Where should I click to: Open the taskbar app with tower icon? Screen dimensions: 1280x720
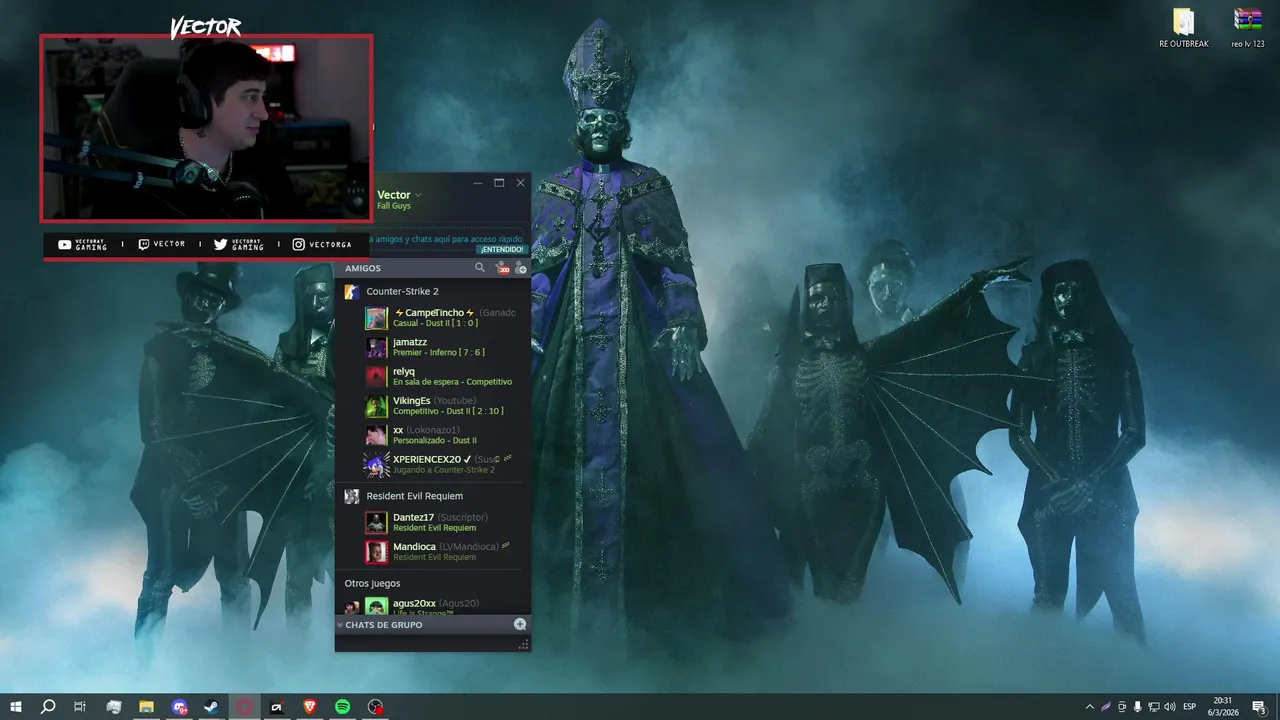114,707
